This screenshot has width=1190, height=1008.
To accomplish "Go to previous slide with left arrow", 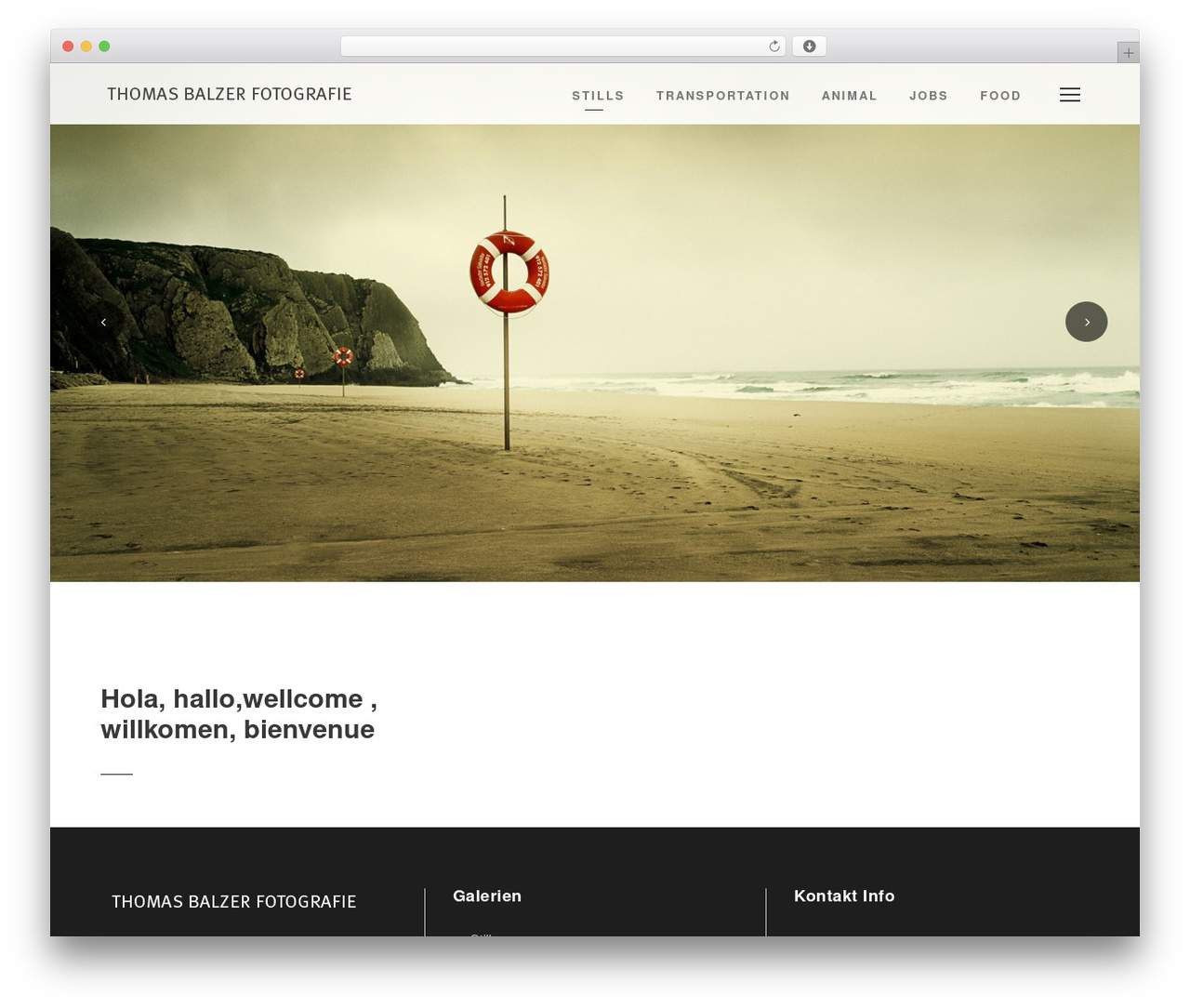I will (103, 322).
